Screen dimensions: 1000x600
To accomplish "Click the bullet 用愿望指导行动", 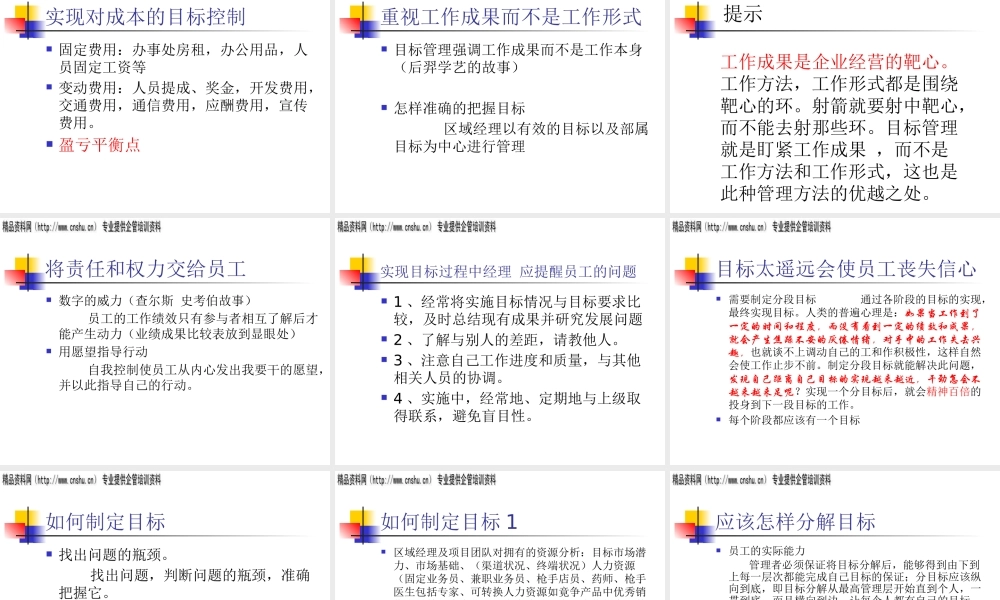I will (103, 351).
